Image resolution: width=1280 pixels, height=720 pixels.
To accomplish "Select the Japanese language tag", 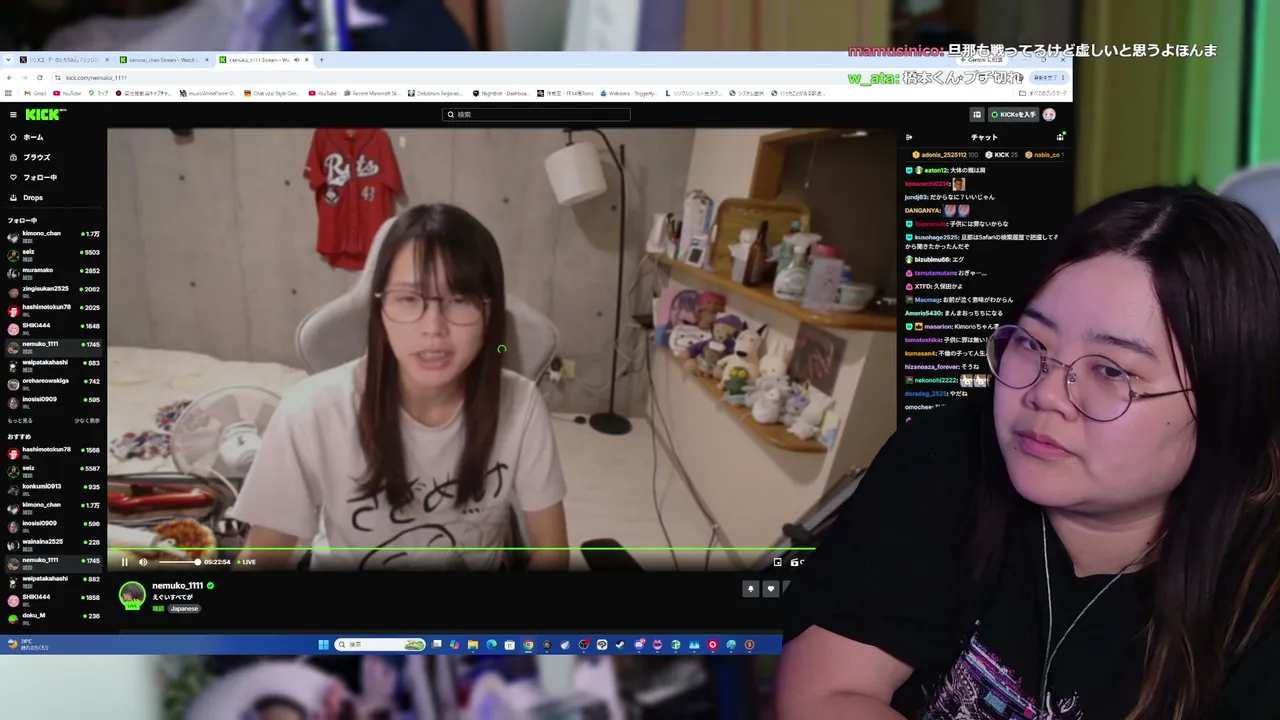I will pyautogui.click(x=184, y=609).
